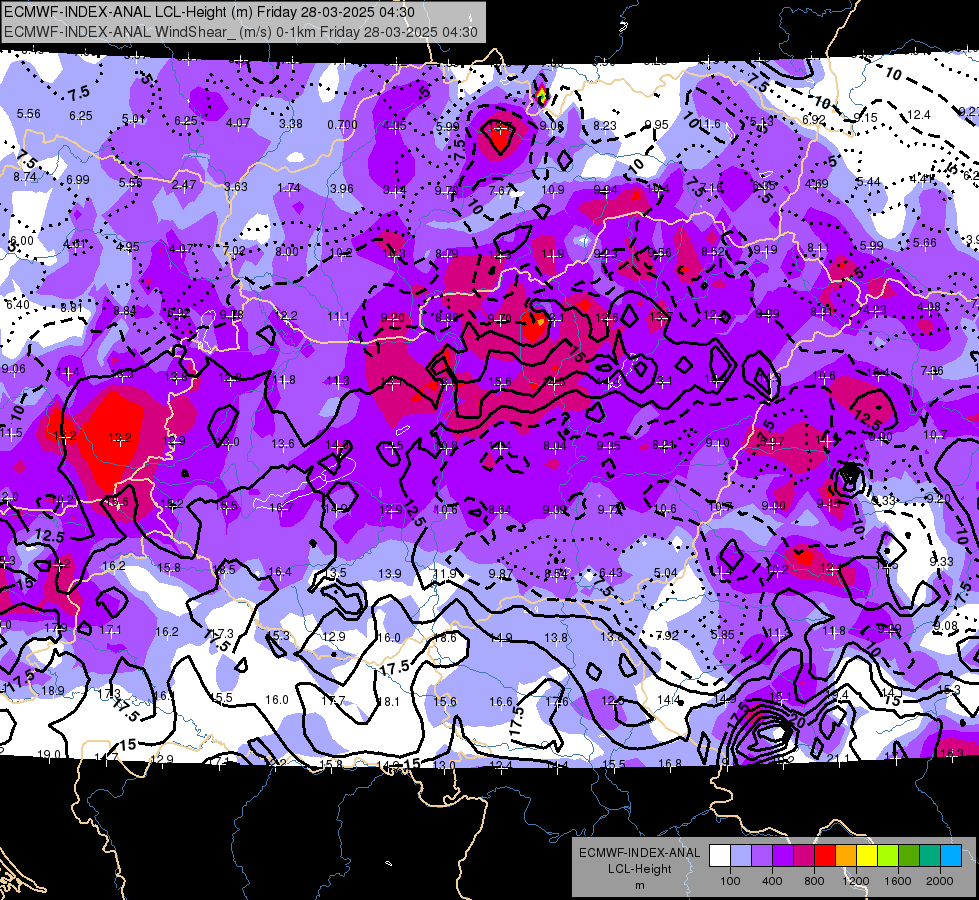The image size is (979, 900).
Task: Click the wind shear value 5.85
Action: point(722,635)
